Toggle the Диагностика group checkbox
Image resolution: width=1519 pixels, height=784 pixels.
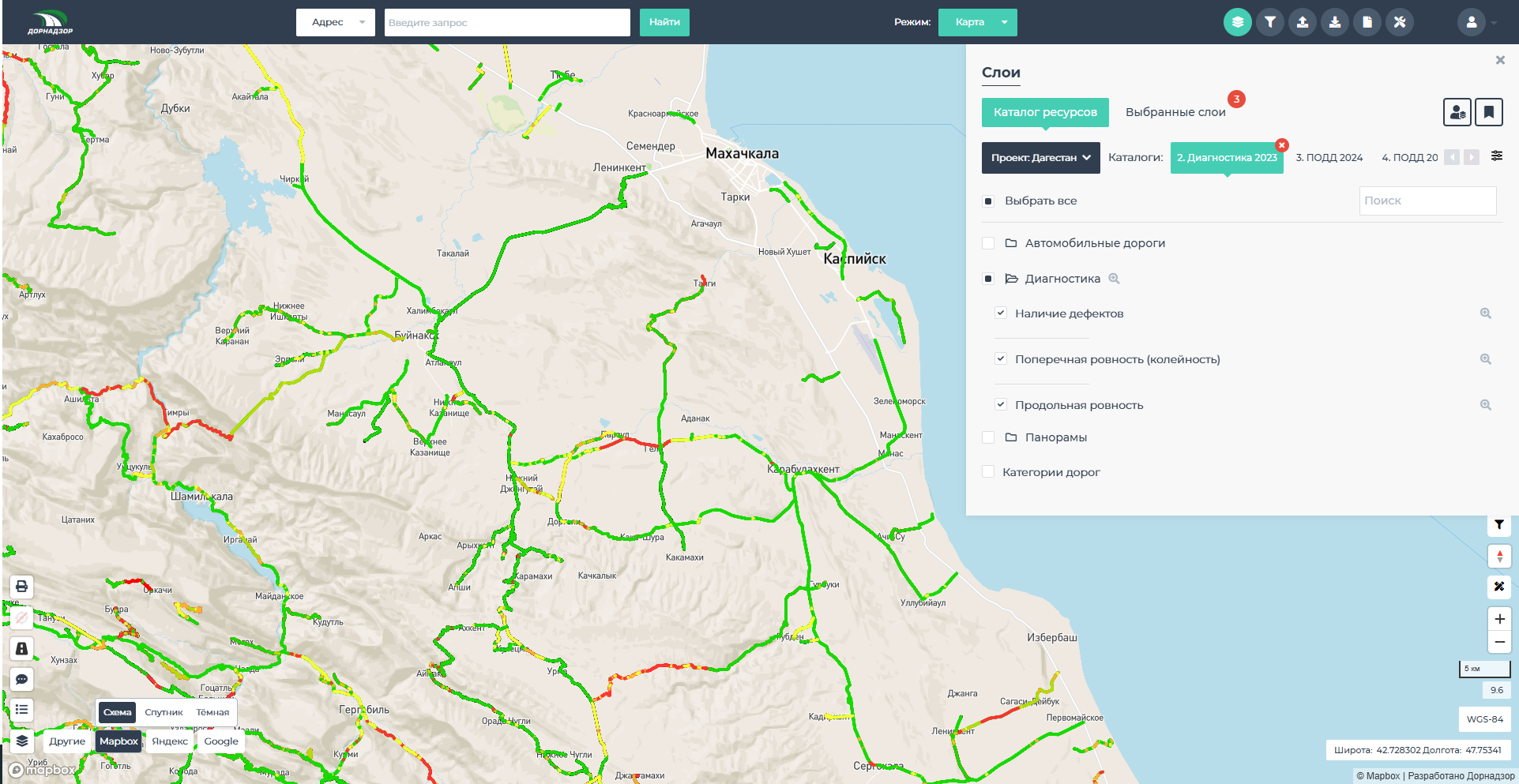point(988,279)
